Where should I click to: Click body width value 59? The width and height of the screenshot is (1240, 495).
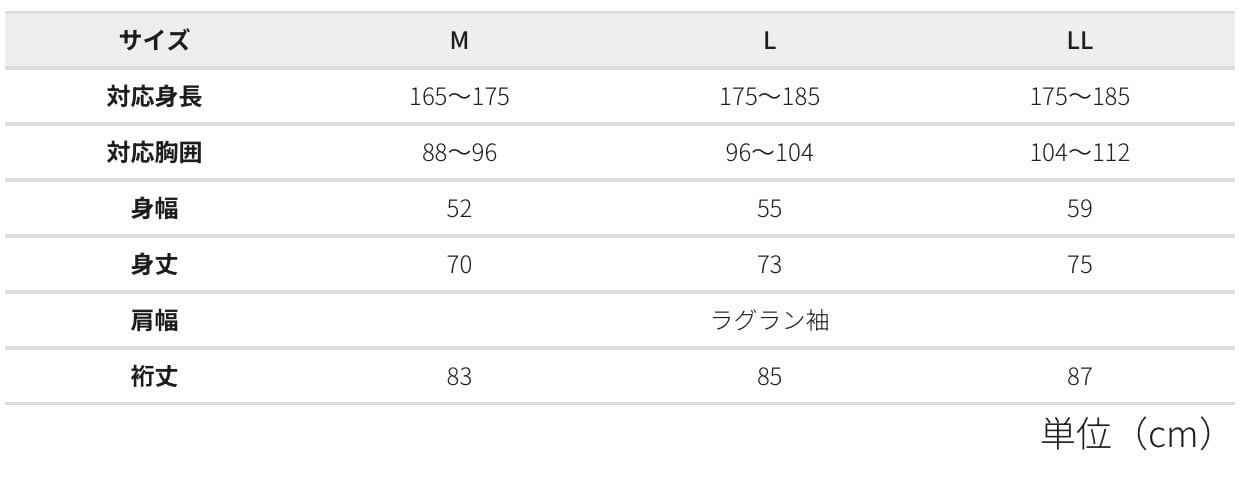[1079, 209]
